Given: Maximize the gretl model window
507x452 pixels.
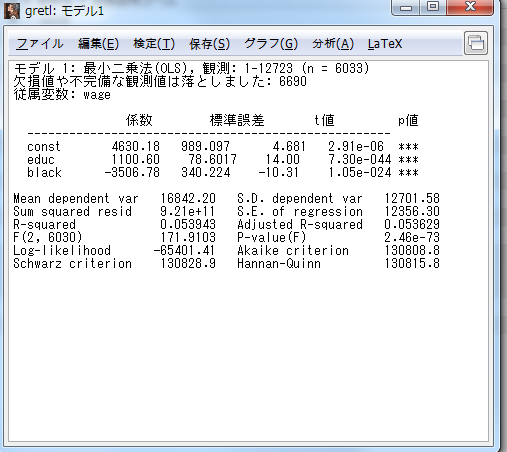Looking at the screenshot, I should (x=433, y=7).
